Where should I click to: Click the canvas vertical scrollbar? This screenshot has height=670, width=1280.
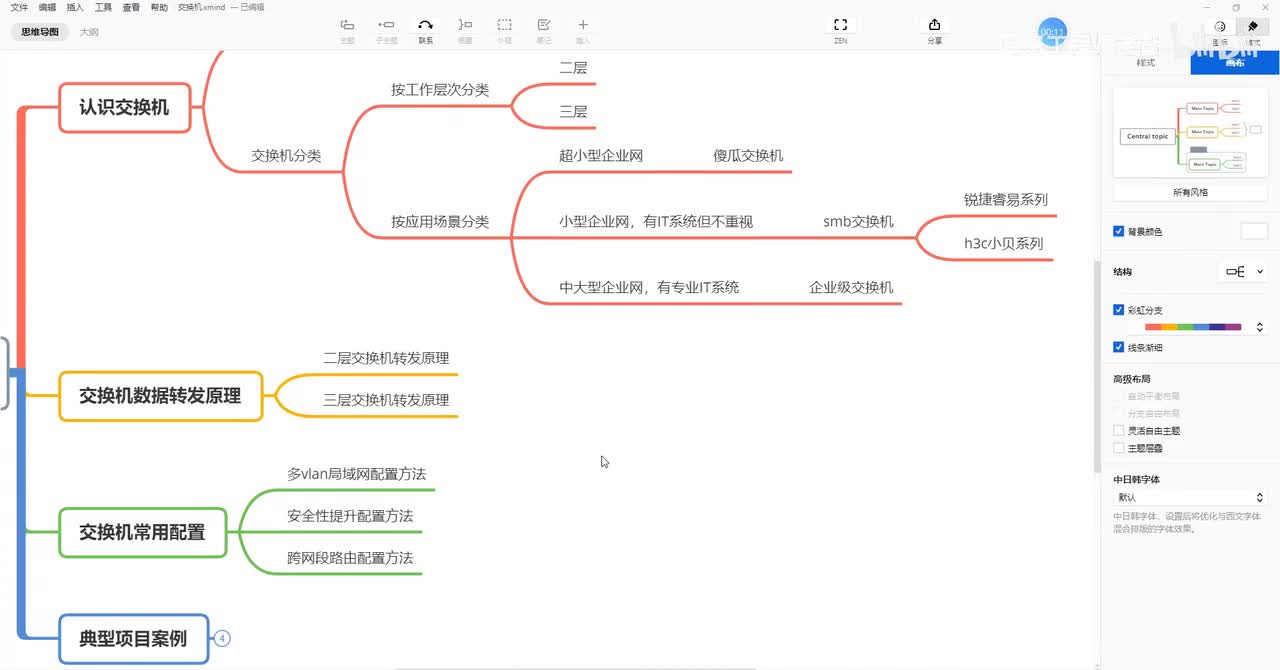(1097, 365)
